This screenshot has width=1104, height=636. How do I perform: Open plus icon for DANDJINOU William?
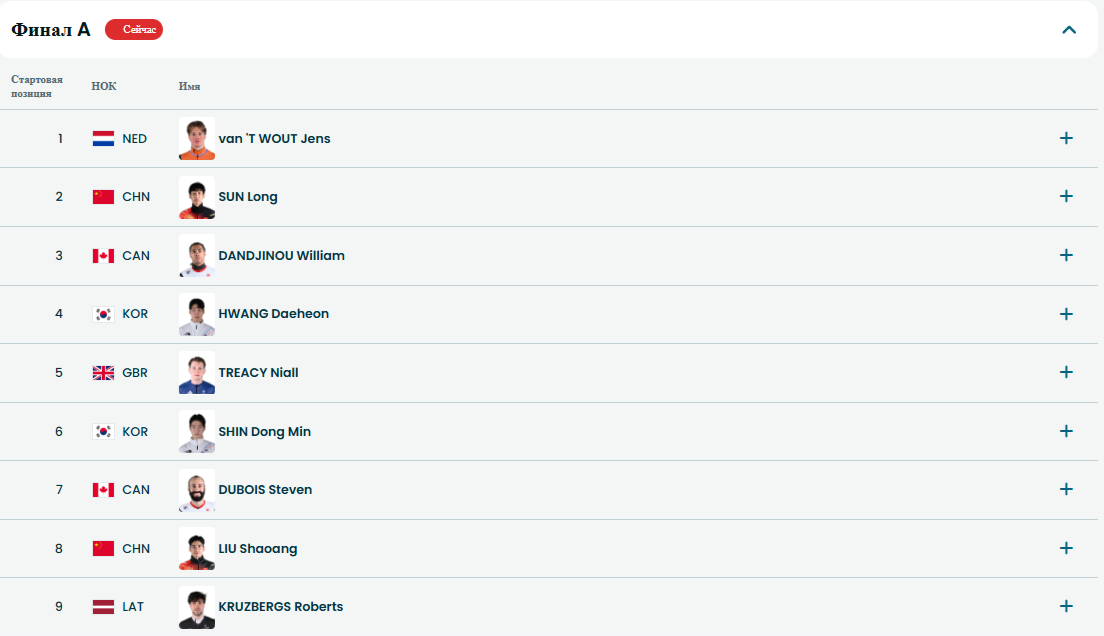coord(1066,255)
